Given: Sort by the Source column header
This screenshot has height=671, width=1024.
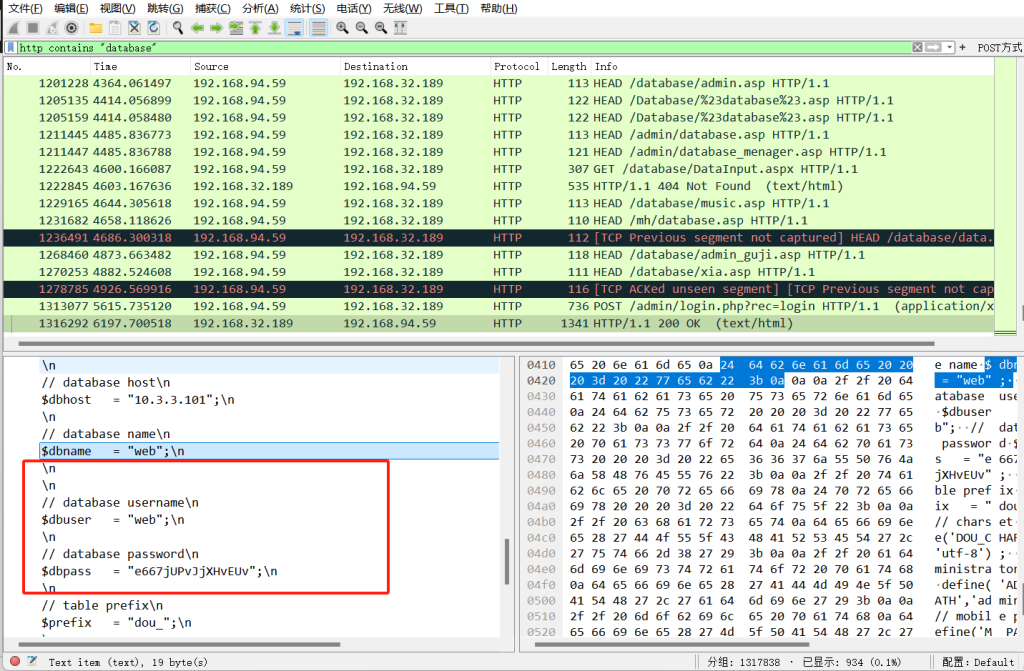Looking at the screenshot, I should (265, 66).
